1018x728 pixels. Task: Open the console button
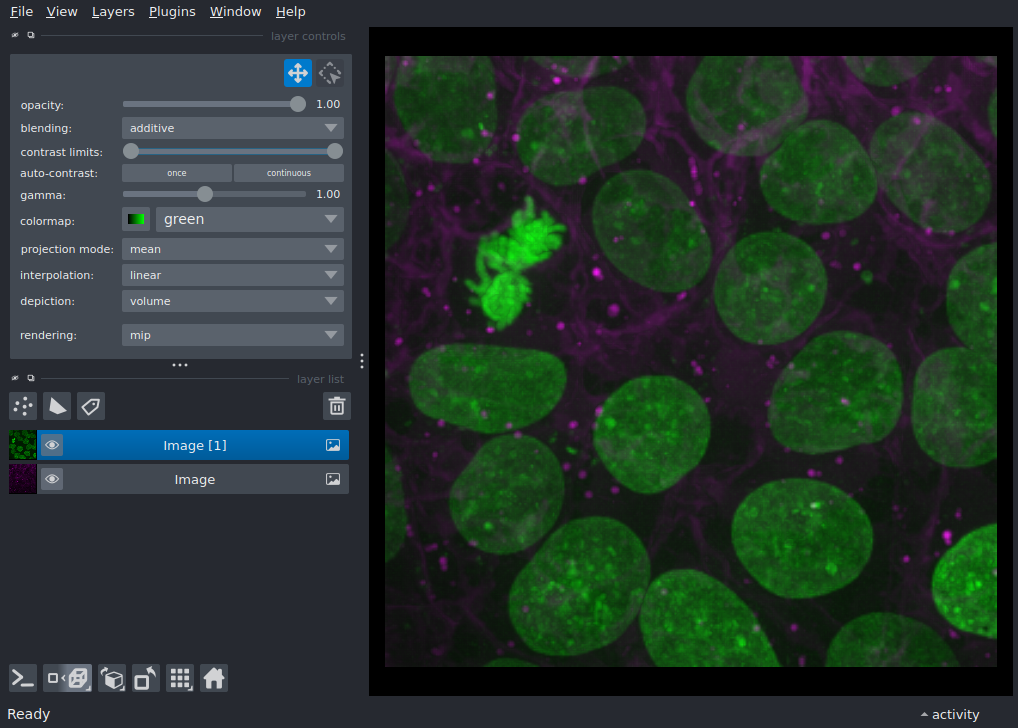(x=23, y=678)
